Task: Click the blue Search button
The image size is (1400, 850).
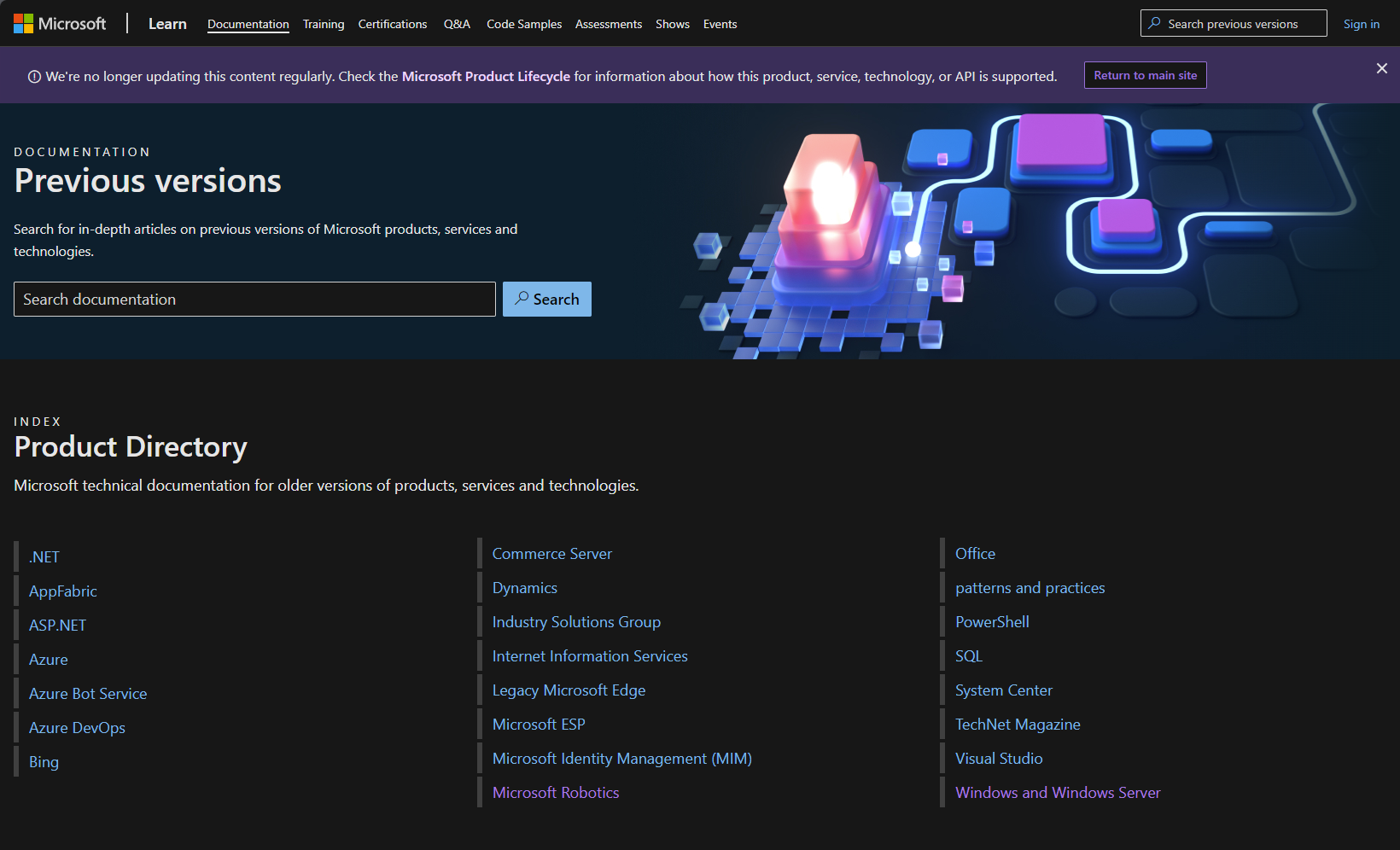Action: [x=547, y=300]
